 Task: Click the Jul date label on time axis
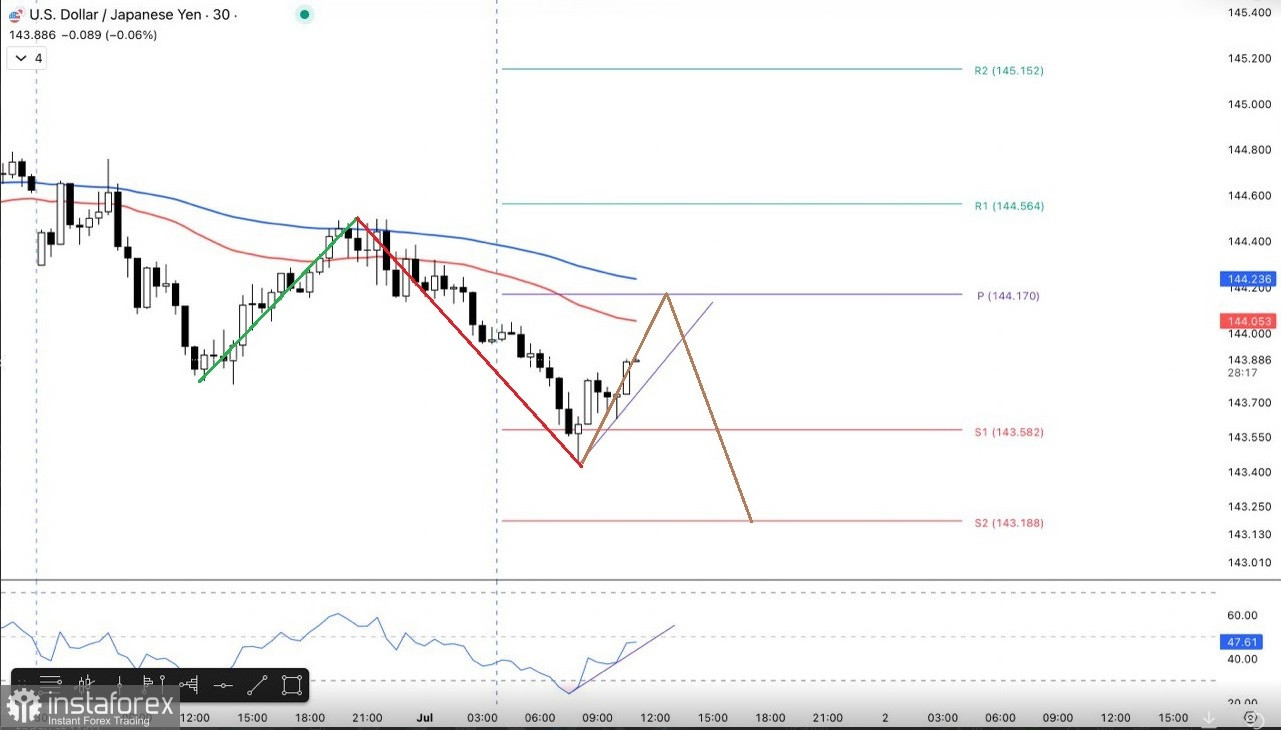pos(424,718)
